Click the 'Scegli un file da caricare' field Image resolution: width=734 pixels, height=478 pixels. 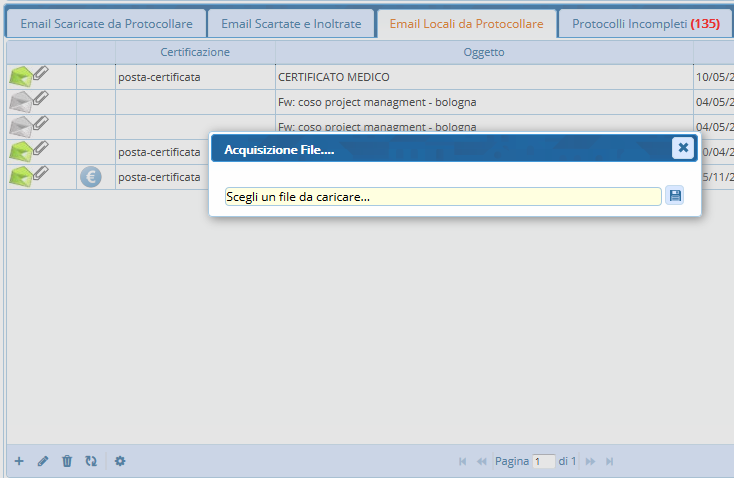click(443, 197)
